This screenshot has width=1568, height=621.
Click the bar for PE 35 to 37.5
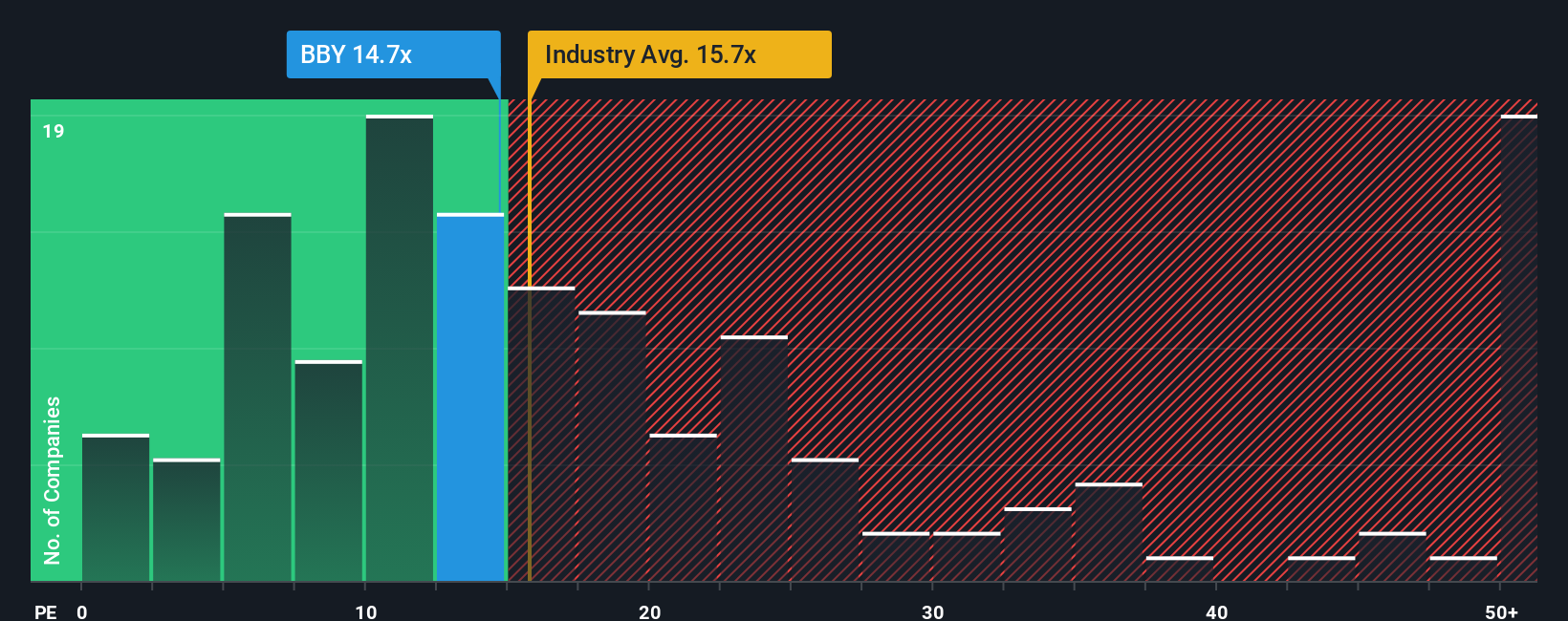[x=1109, y=532]
